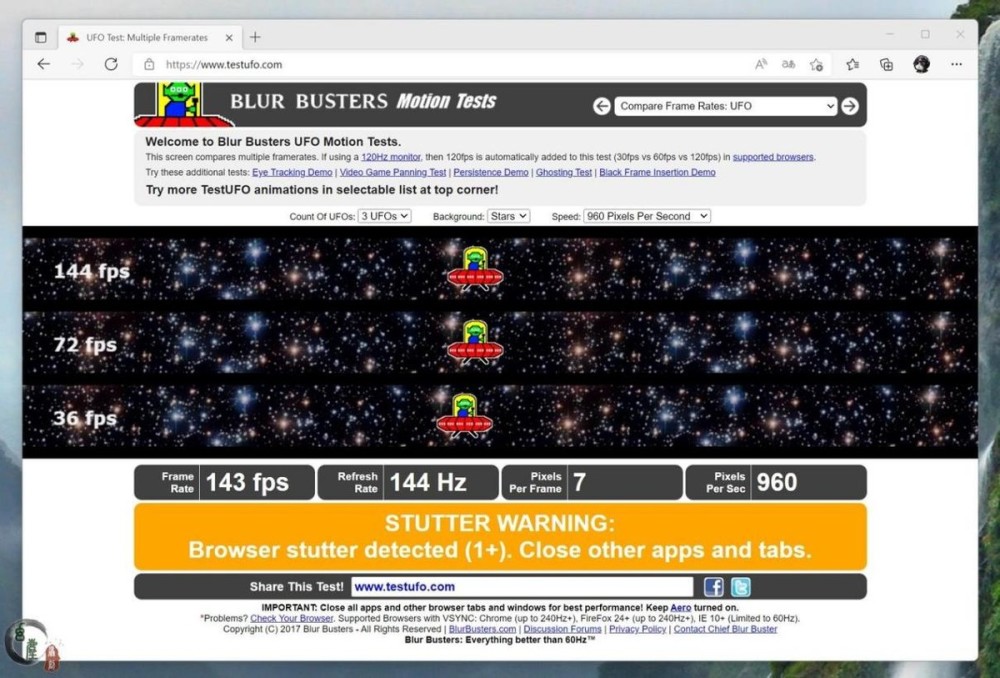Click the Pixels Per Frame value 7
The height and width of the screenshot is (678, 1000).
(x=579, y=483)
